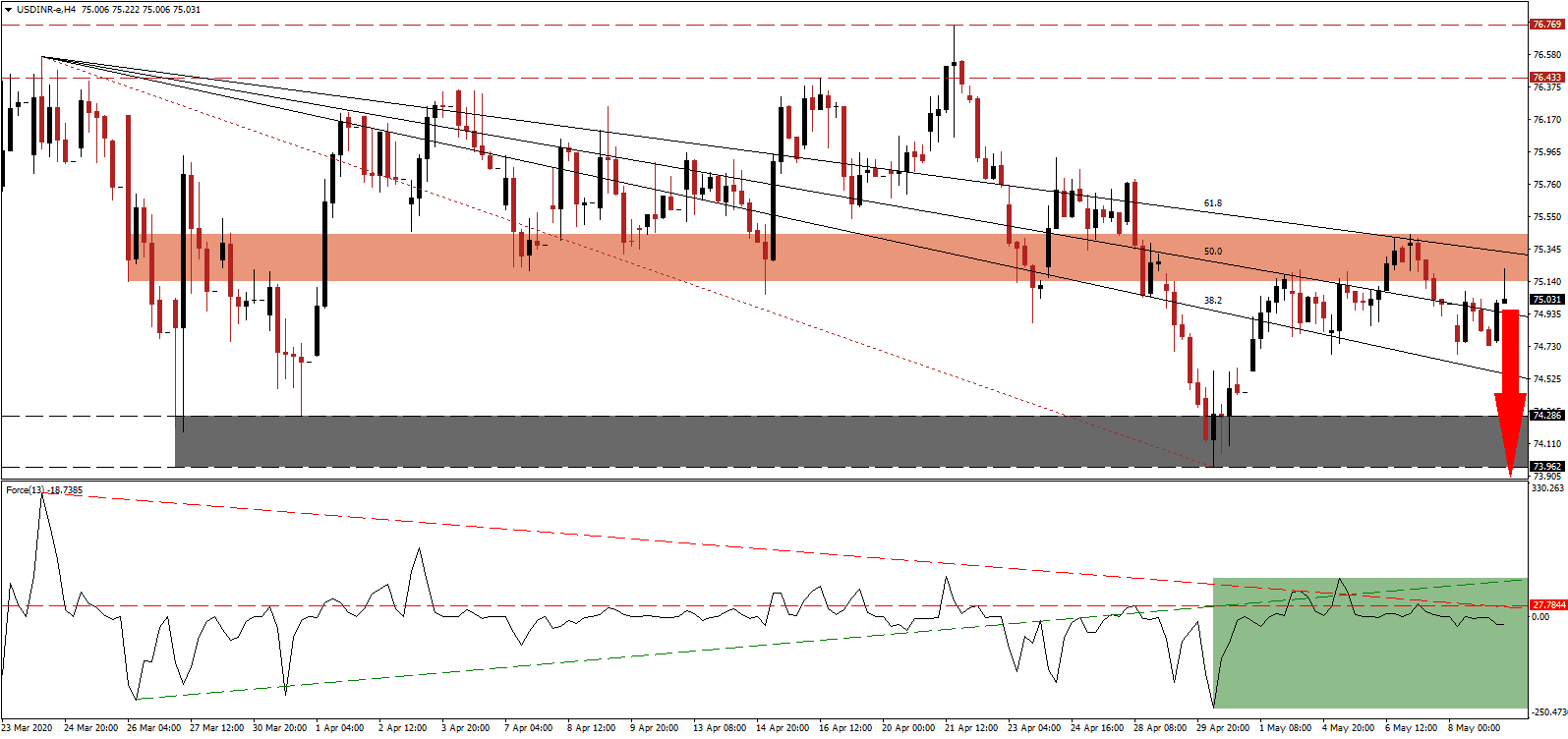
Task: Click the 75.965 price scale label
Action: tap(1547, 152)
